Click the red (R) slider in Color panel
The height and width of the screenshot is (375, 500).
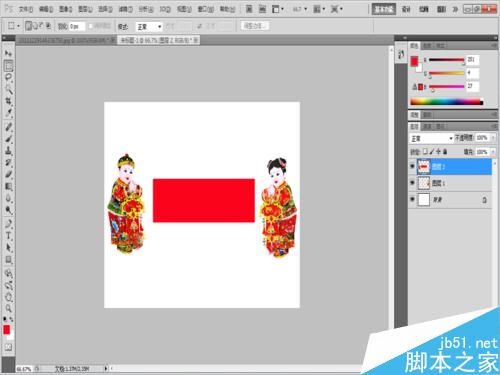[446, 60]
